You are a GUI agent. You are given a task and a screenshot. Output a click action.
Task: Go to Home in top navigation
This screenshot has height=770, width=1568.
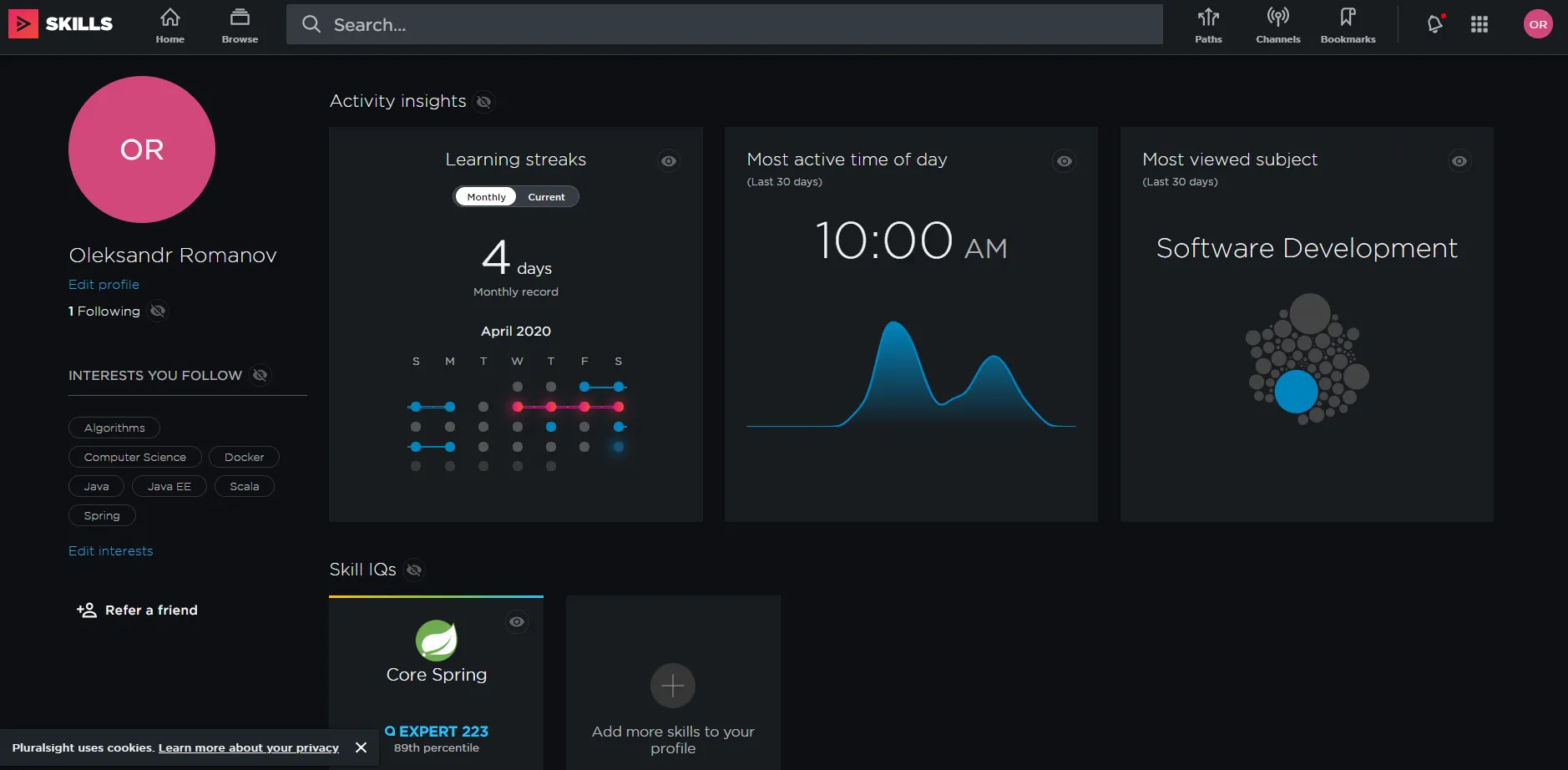(x=170, y=25)
